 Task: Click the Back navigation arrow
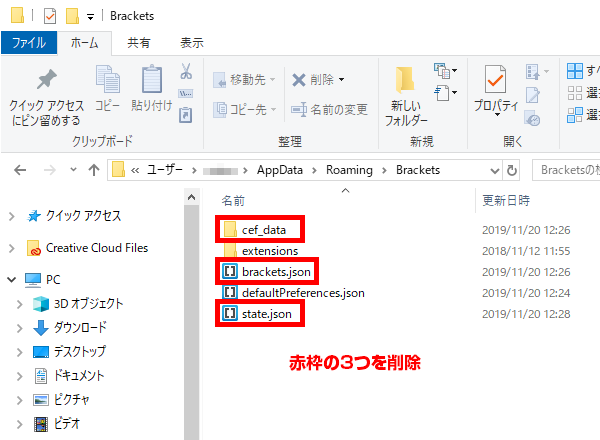[20, 170]
